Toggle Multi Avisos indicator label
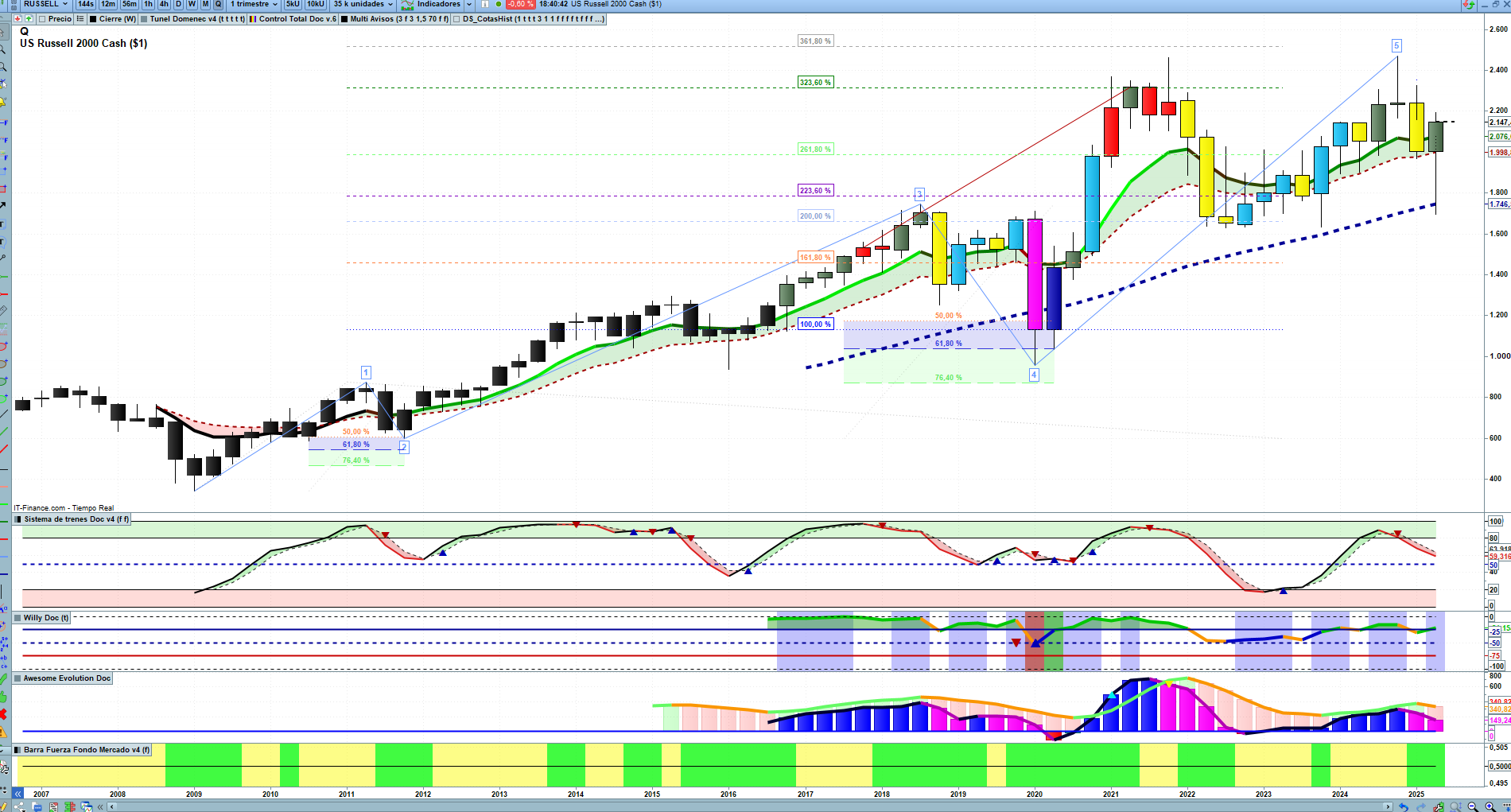Image resolution: width=1511 pixels, height=812 pixels. pos(395,18)
